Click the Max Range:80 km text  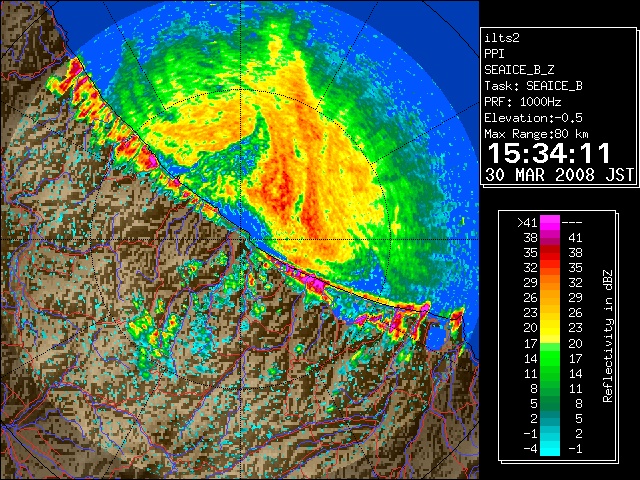pos(536,134)
